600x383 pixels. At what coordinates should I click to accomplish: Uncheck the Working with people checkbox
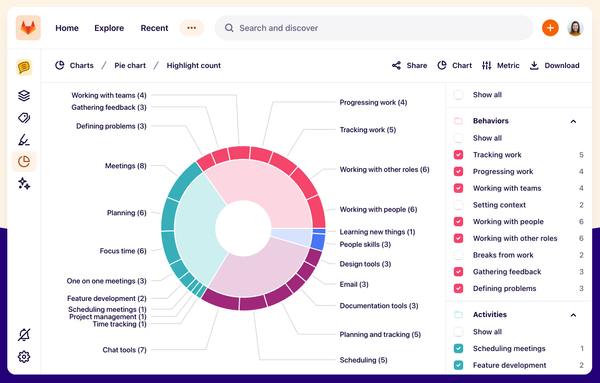pyautogui.click(x=458, y=222)
